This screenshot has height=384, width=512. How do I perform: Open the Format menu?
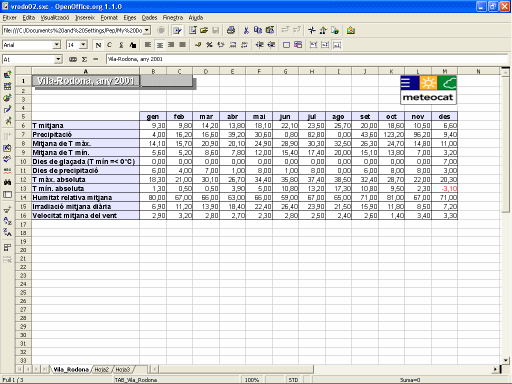pos(109,18)
